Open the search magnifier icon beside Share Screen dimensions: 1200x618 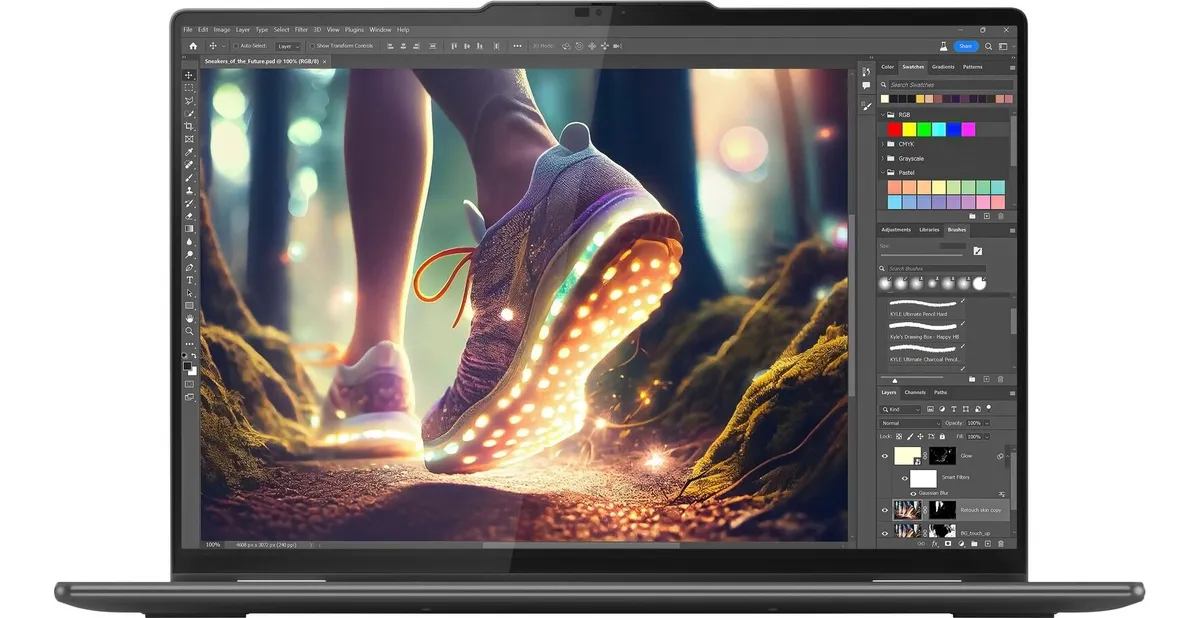point(989,46)
